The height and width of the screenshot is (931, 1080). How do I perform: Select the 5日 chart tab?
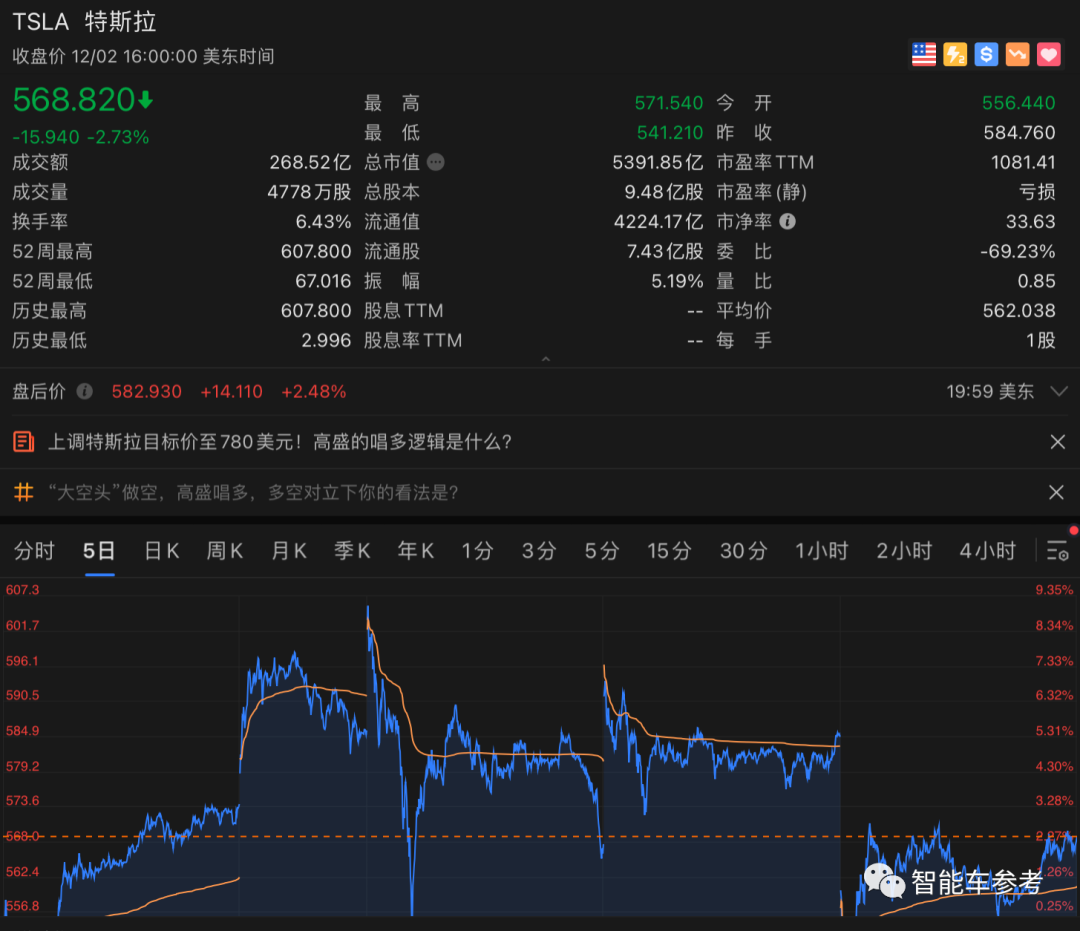[99, 551]
